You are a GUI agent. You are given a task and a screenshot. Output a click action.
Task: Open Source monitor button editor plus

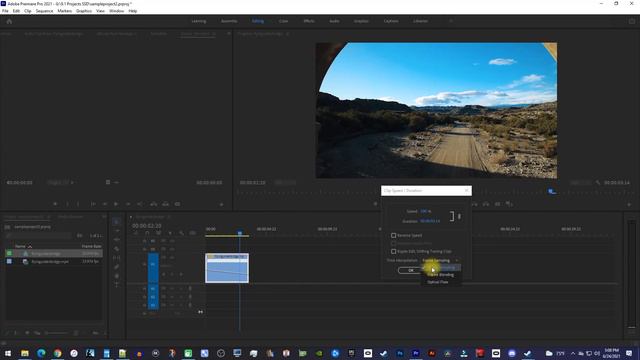[222, 204]
